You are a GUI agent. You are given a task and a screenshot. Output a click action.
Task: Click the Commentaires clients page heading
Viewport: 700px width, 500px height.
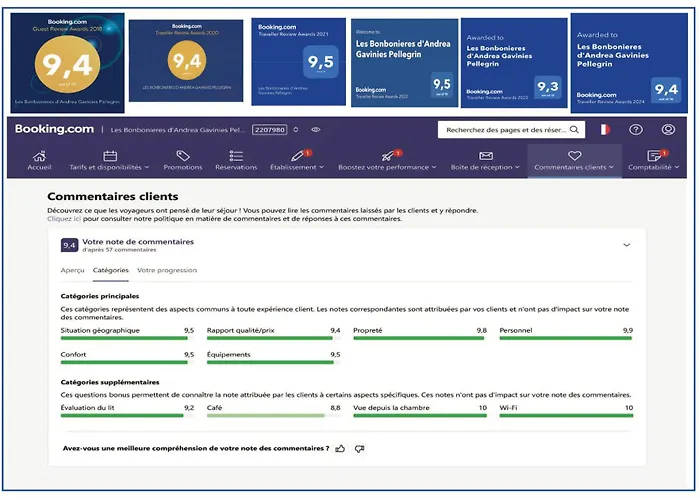point(113,196)
